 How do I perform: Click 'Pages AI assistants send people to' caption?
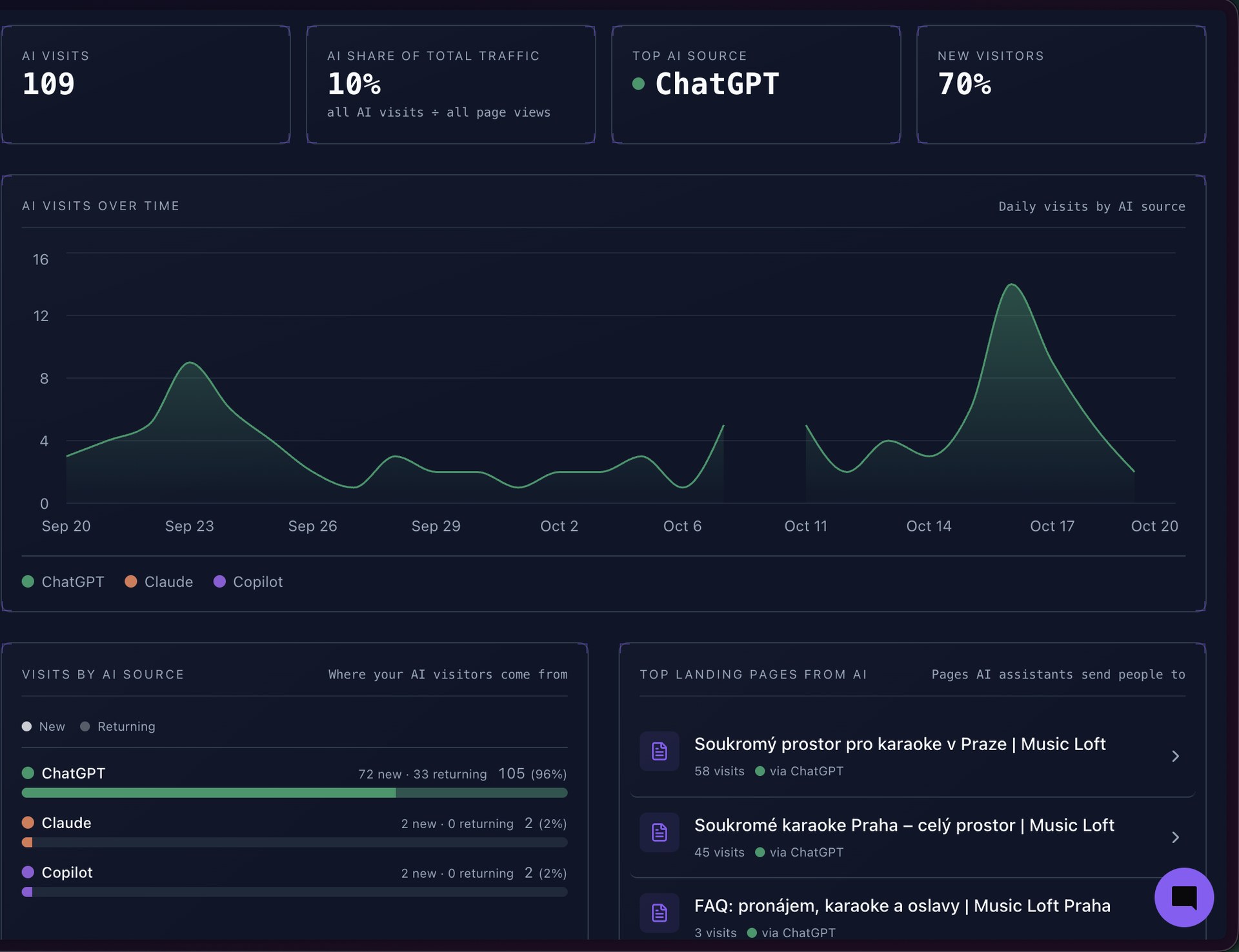click(1058, 675)
